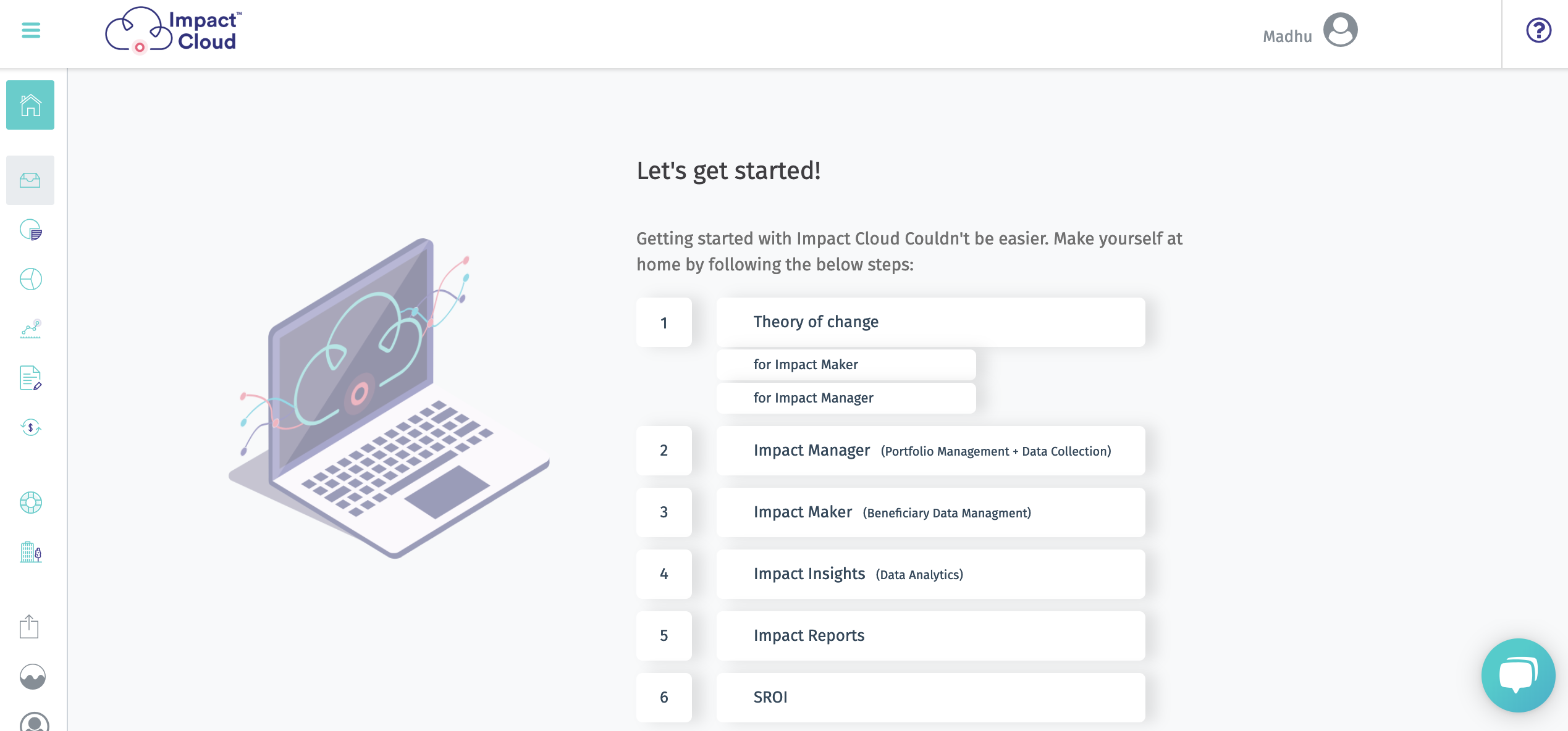Click step number 1 box

(x=664, y=322)
